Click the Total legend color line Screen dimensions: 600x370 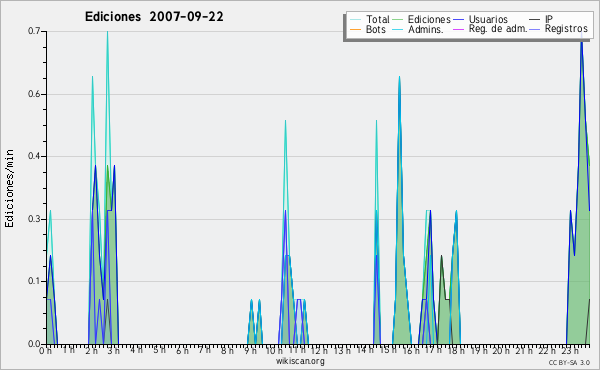tap(355, 20)
